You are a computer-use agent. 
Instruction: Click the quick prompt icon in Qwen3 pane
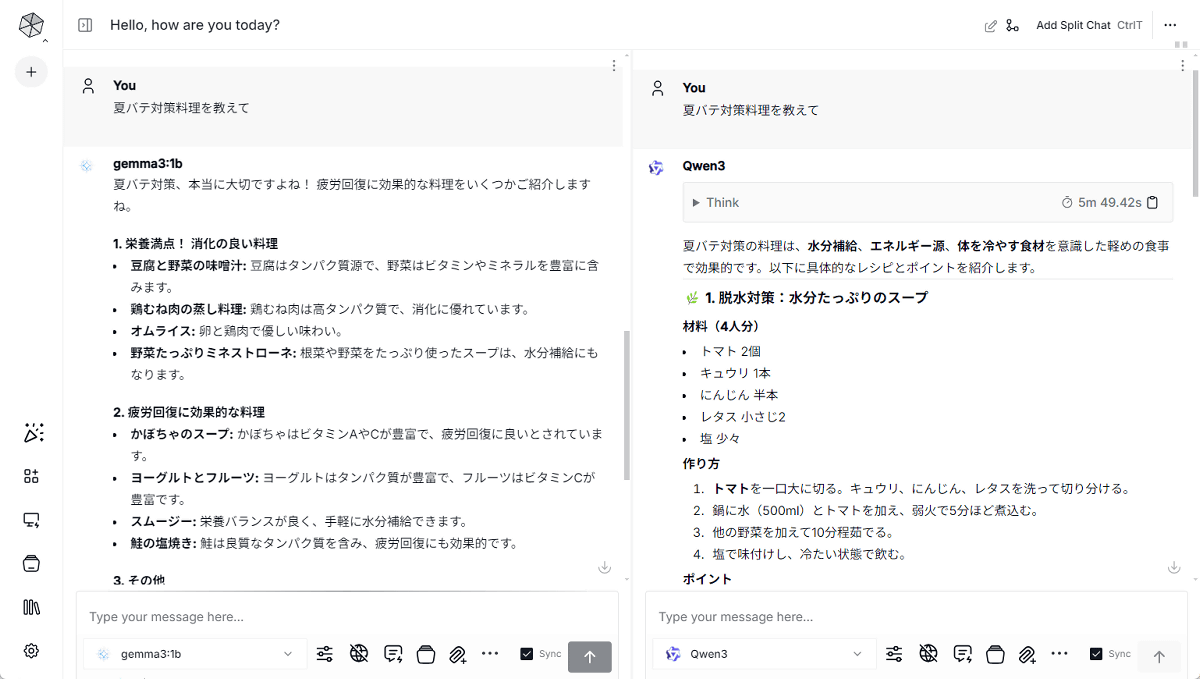962,654
